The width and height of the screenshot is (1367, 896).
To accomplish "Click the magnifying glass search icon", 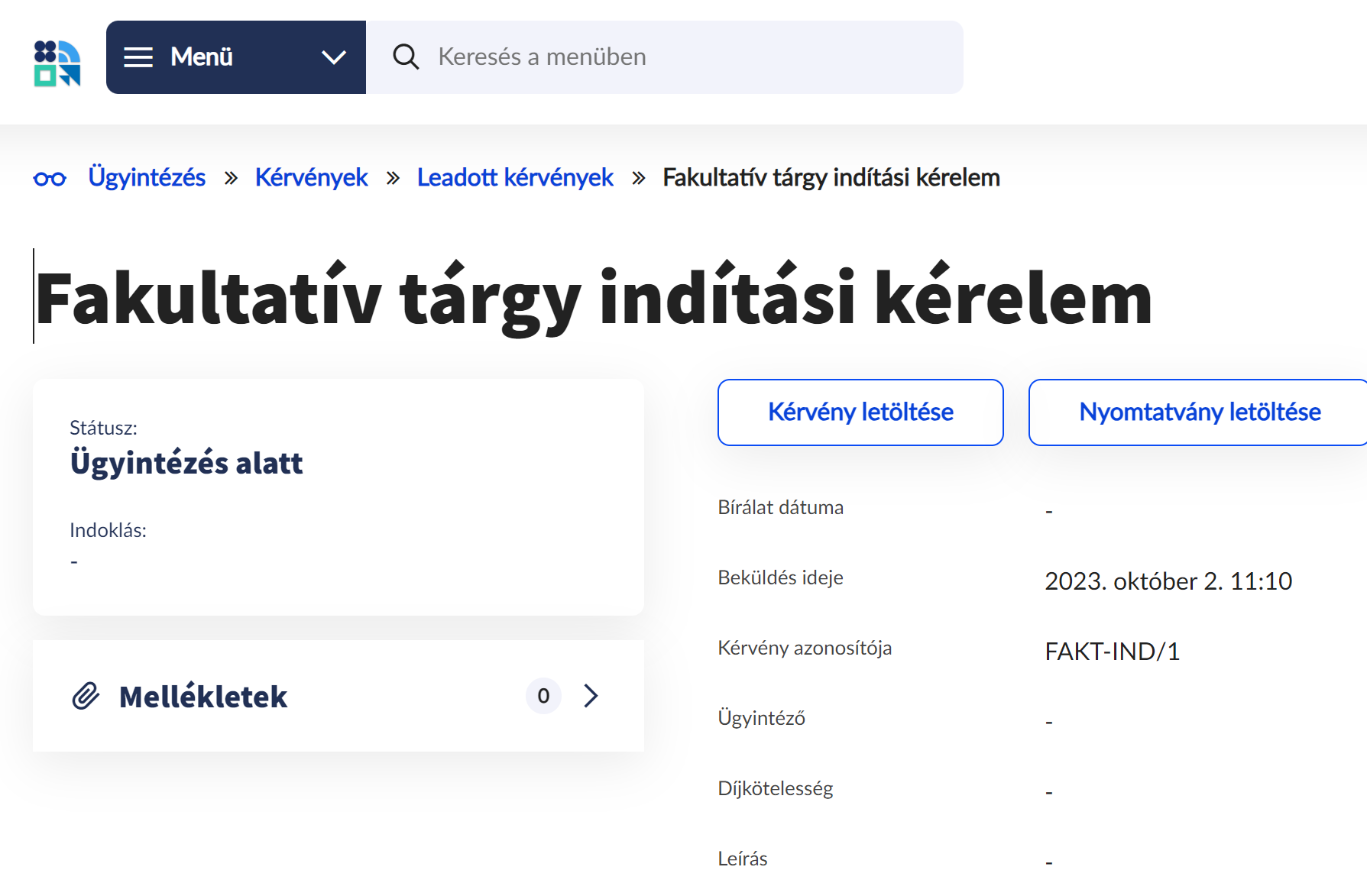I will 406,57.
